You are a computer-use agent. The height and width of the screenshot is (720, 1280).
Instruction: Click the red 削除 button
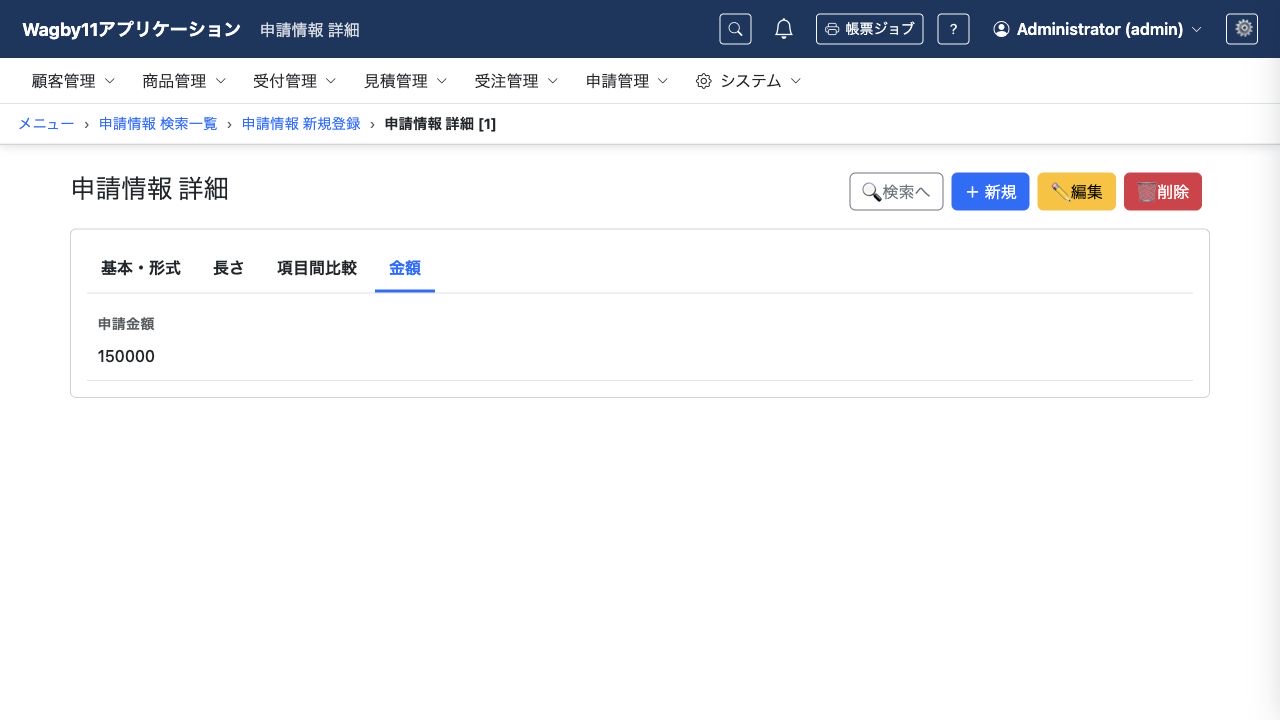(1163, 192)
